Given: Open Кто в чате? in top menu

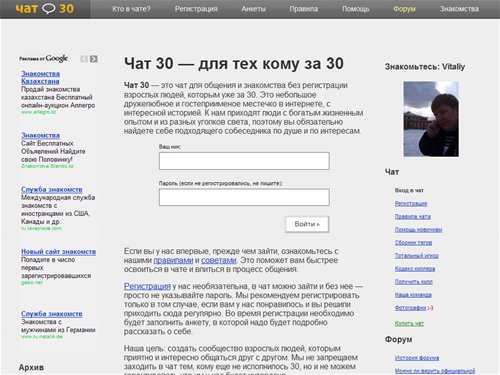Looking at the screenshot, I should pos(131,9).
